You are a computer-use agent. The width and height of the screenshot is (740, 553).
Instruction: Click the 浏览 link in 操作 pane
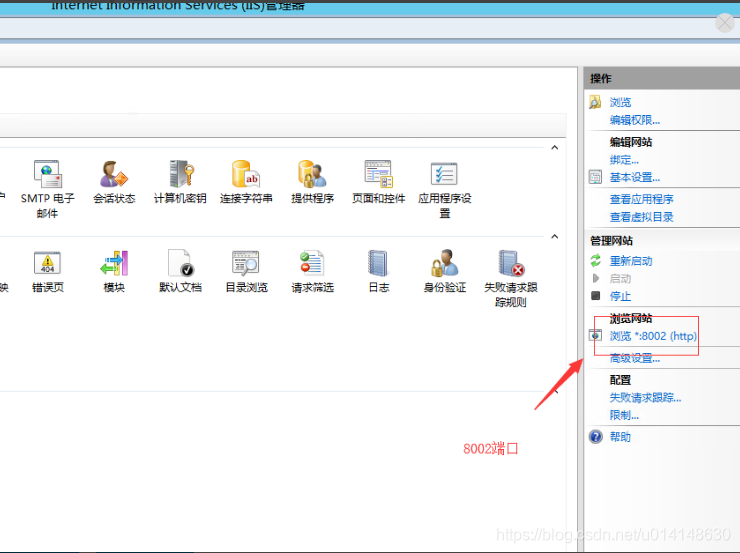tap(620, 102)
